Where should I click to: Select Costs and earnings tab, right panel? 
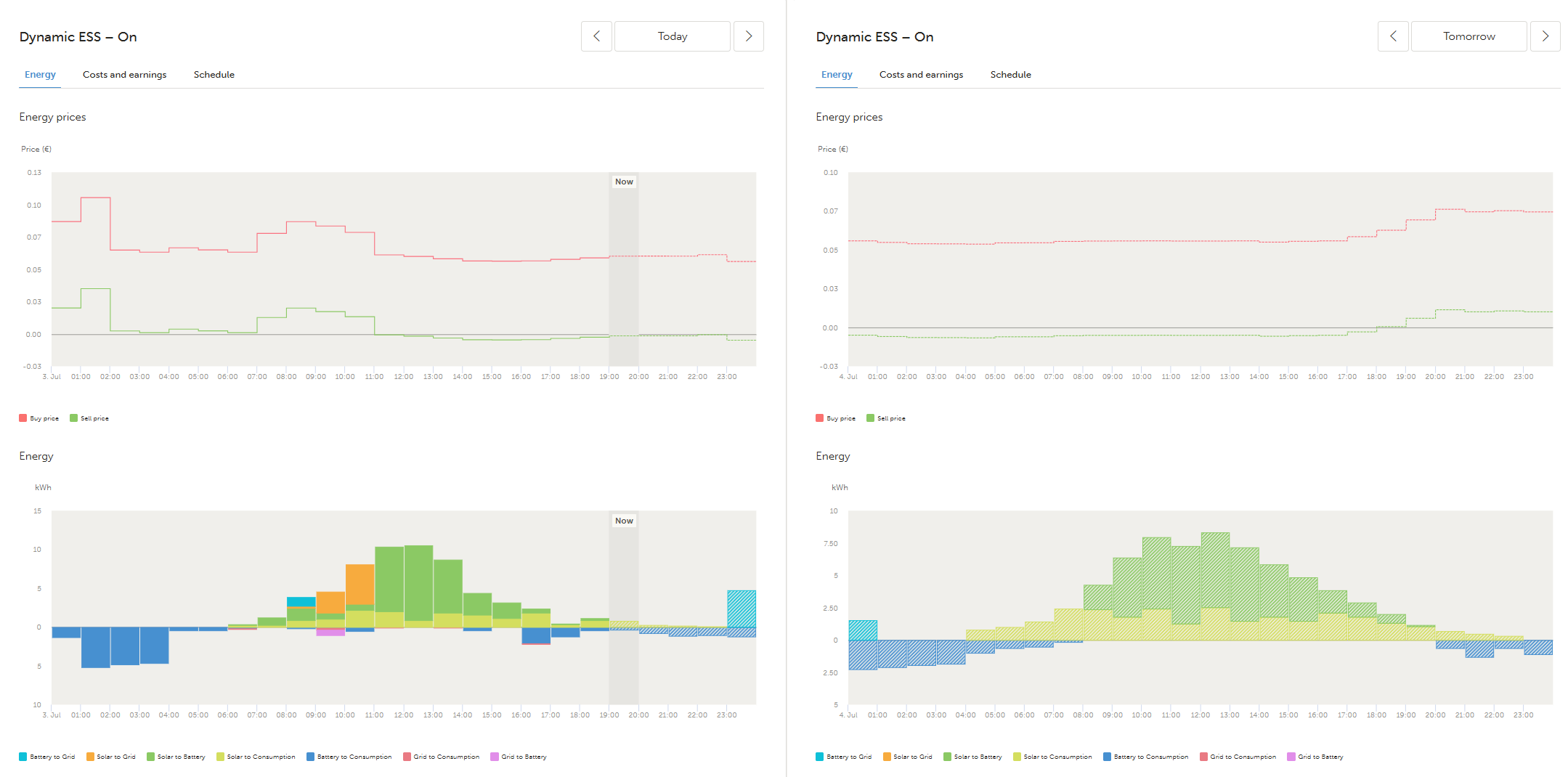[x=921, y=75]
